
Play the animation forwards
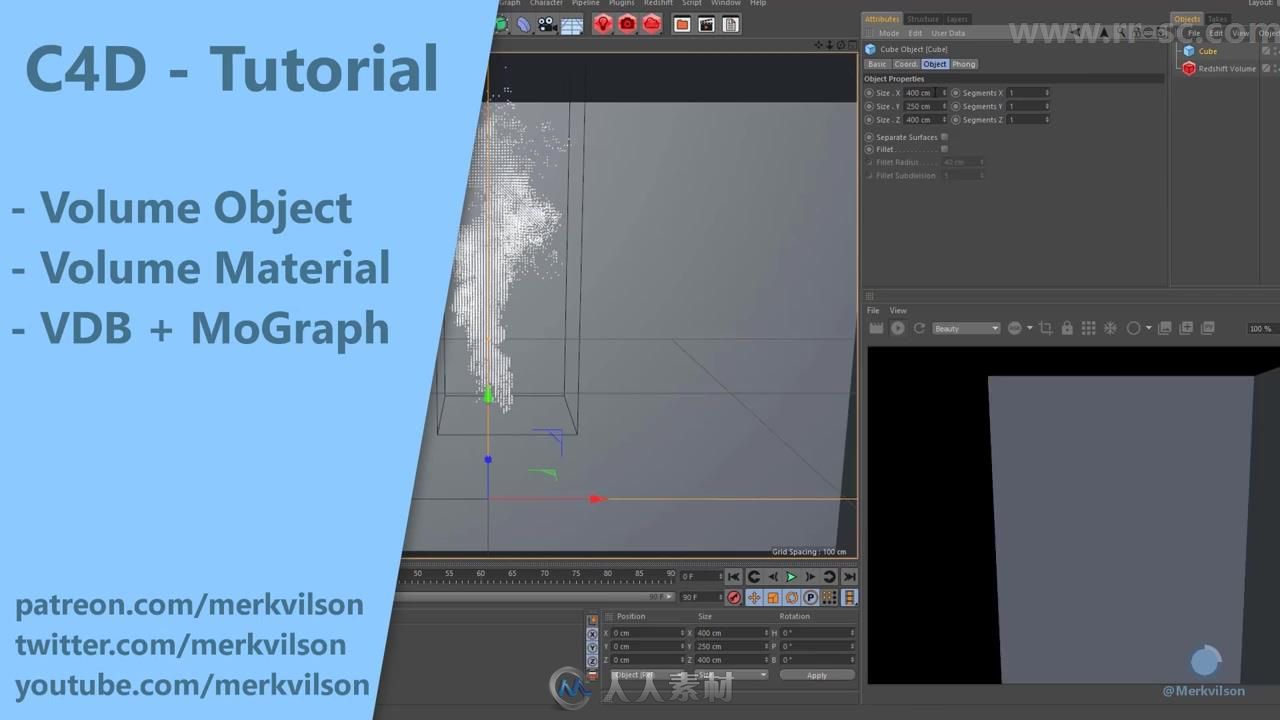(791, 577)
